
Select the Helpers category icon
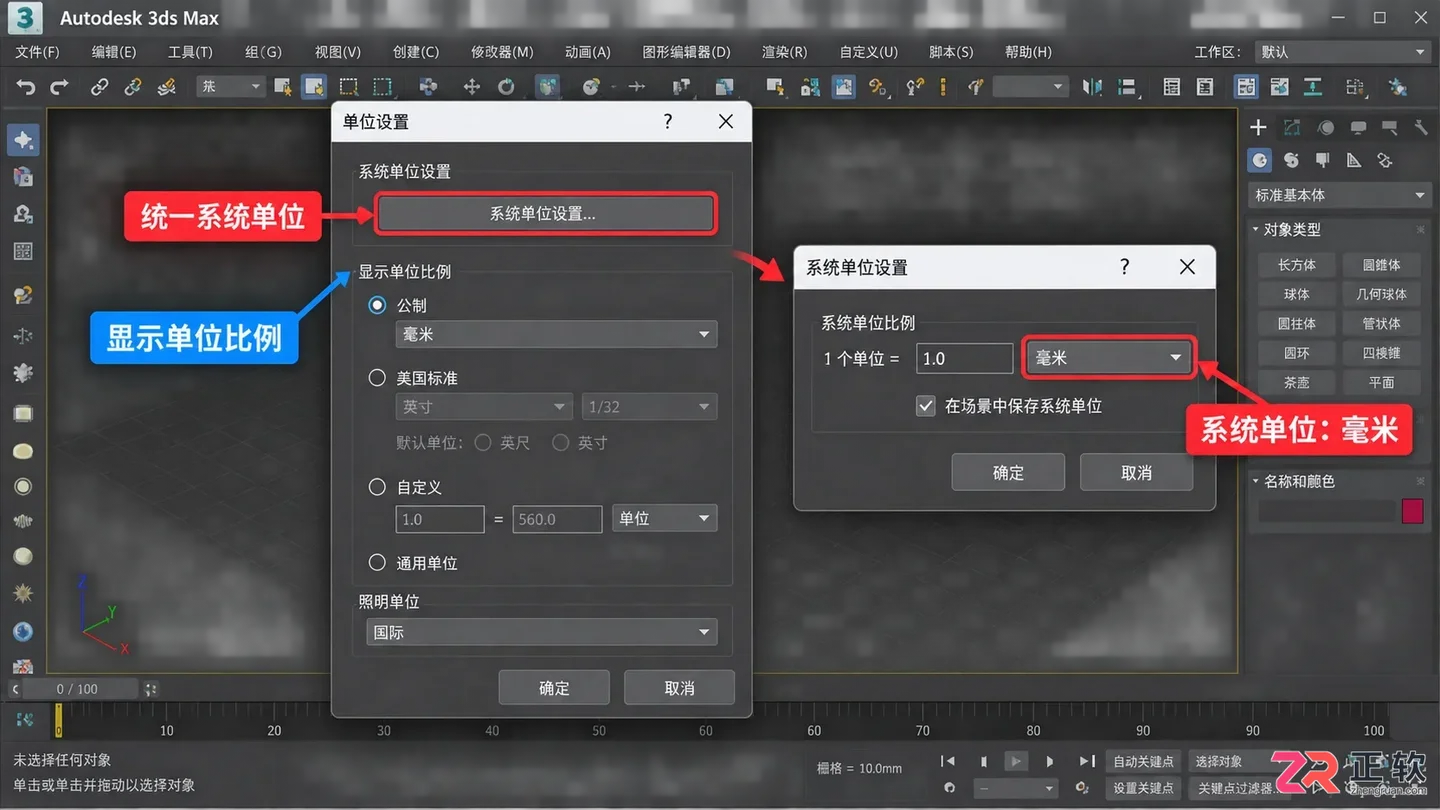click(1354, 160)
